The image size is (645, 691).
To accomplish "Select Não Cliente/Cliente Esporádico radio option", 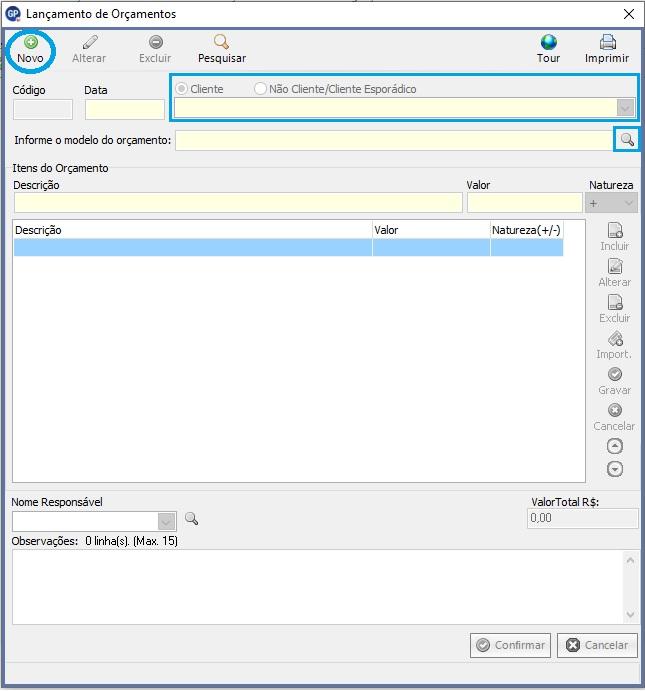I will pos(260,89).
